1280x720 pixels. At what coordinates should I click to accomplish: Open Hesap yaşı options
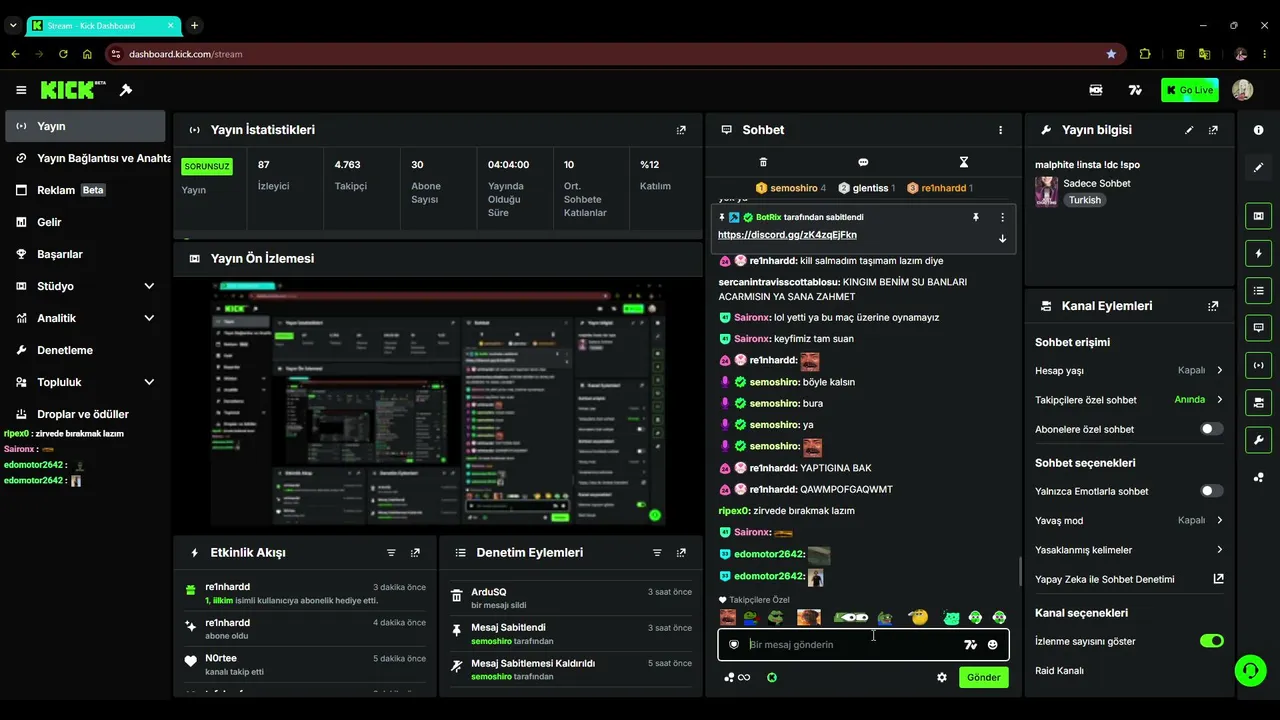point(1129,370)
